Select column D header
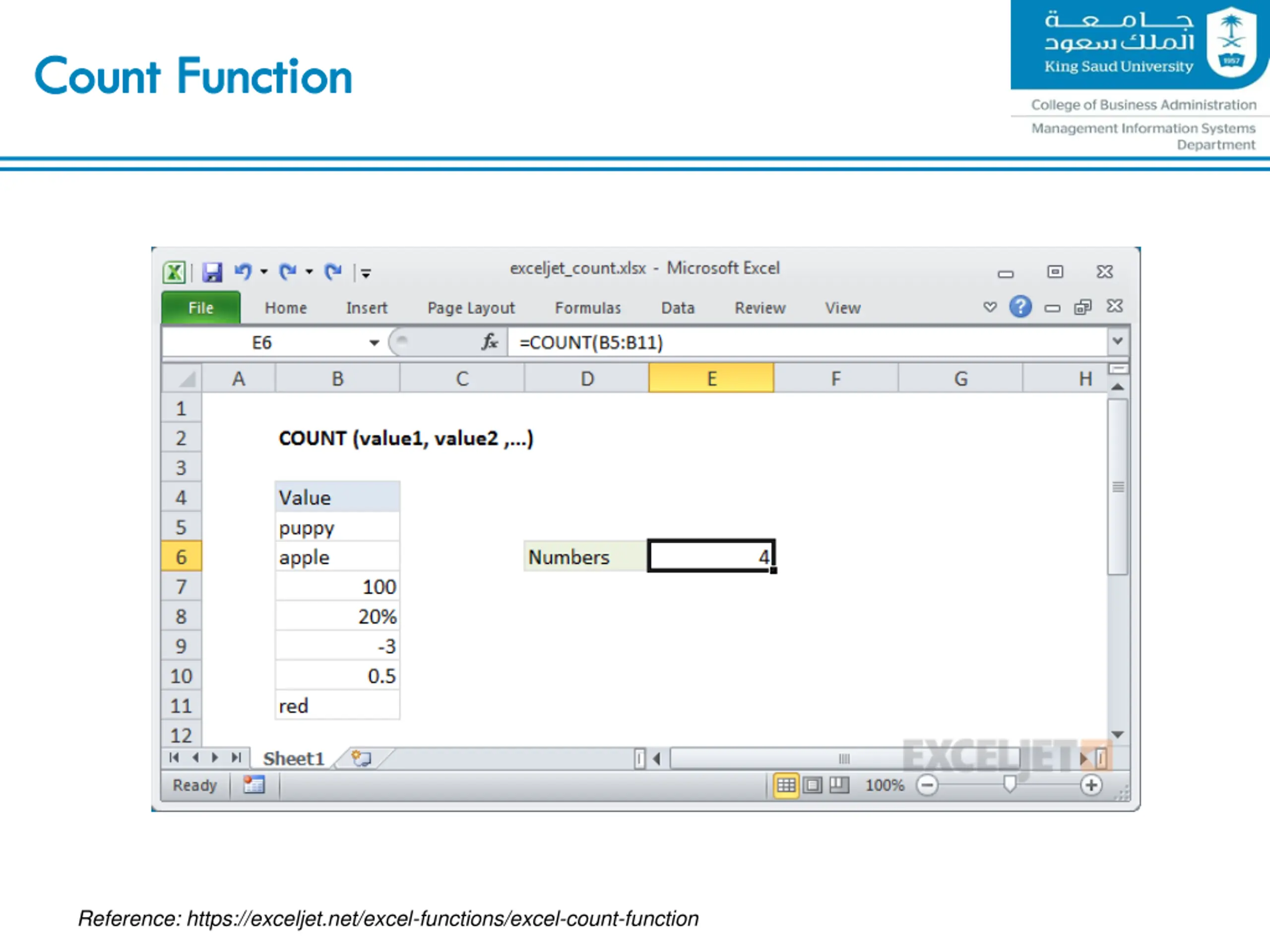1270x952 pixels. click(587, 379)
